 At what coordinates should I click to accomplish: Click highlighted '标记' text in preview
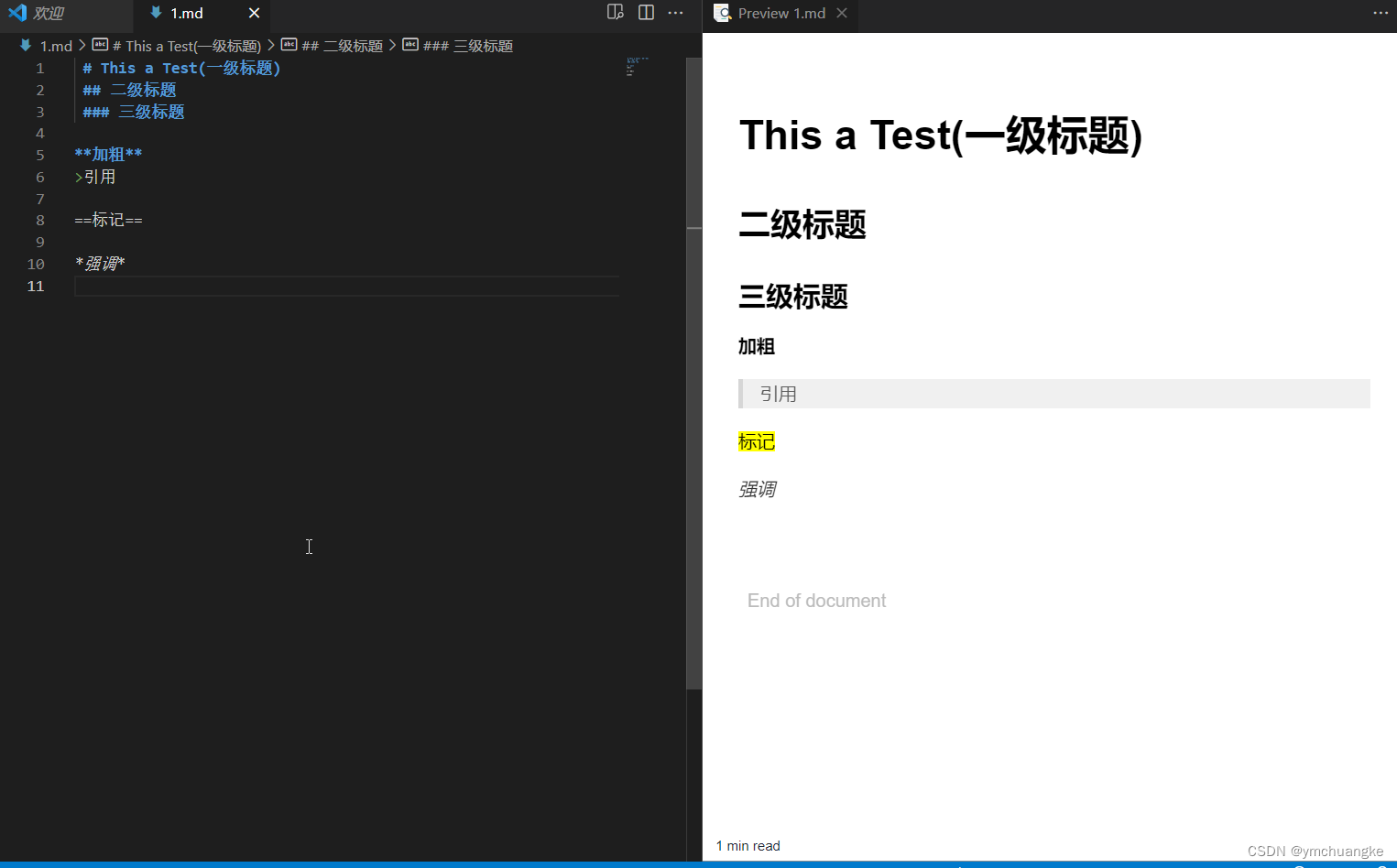pyautogui.click(x=757, y=442)
